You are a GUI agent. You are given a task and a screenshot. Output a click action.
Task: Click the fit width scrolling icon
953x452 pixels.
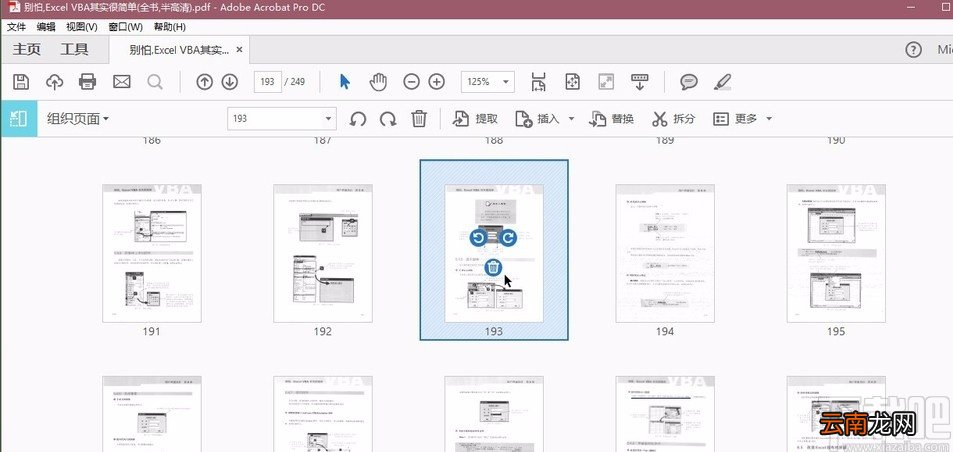click(x=538, y=81)
